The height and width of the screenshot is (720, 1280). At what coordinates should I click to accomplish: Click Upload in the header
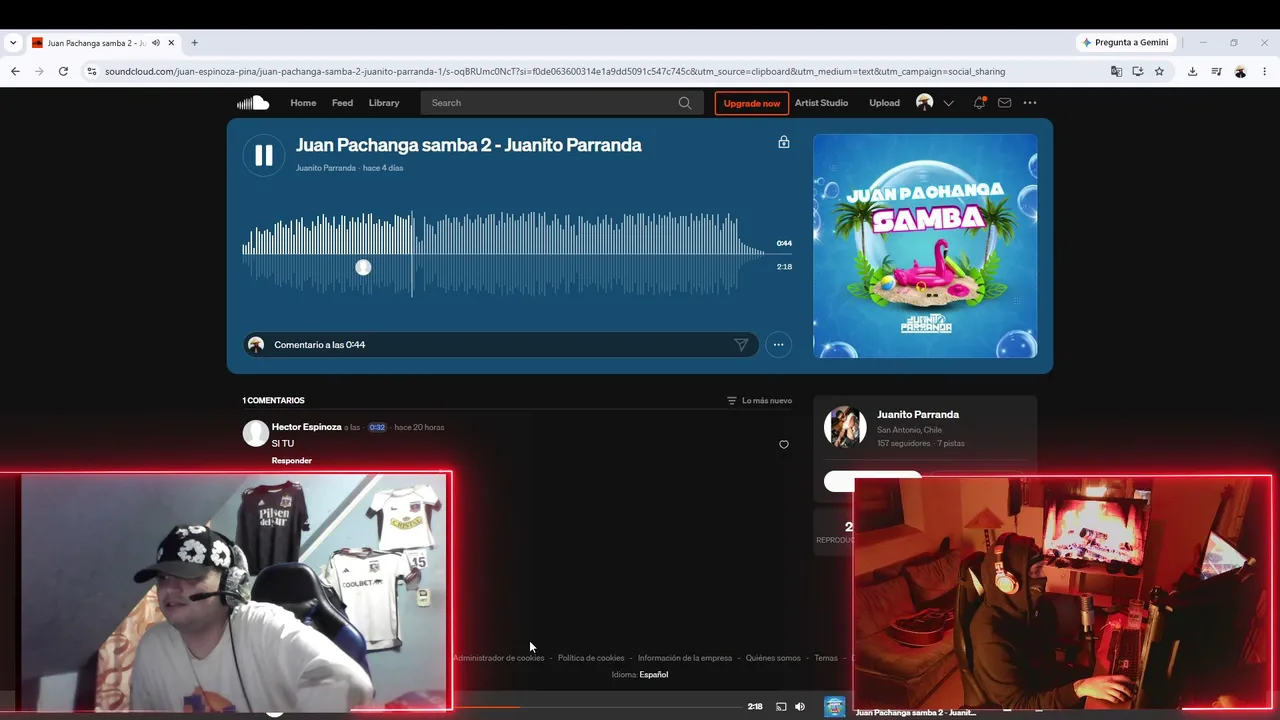click(x=884, y=103)
